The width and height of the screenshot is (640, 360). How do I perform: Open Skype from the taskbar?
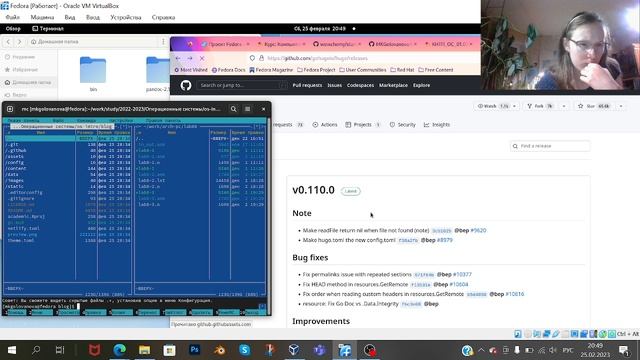coord(244,350)
